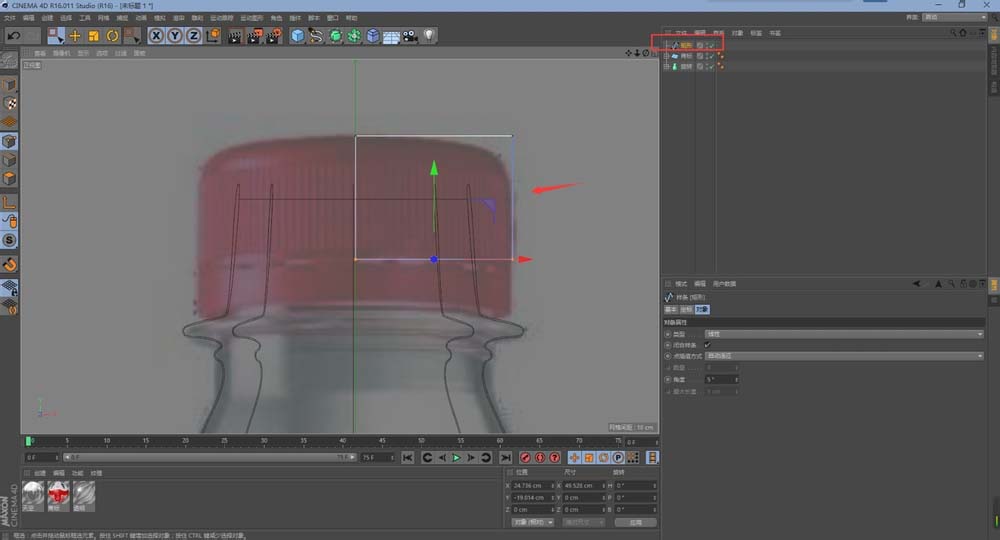This screenshot has height=540, width=1000.
Task: Click Object Manager home icon
Action: pos(963,33)
